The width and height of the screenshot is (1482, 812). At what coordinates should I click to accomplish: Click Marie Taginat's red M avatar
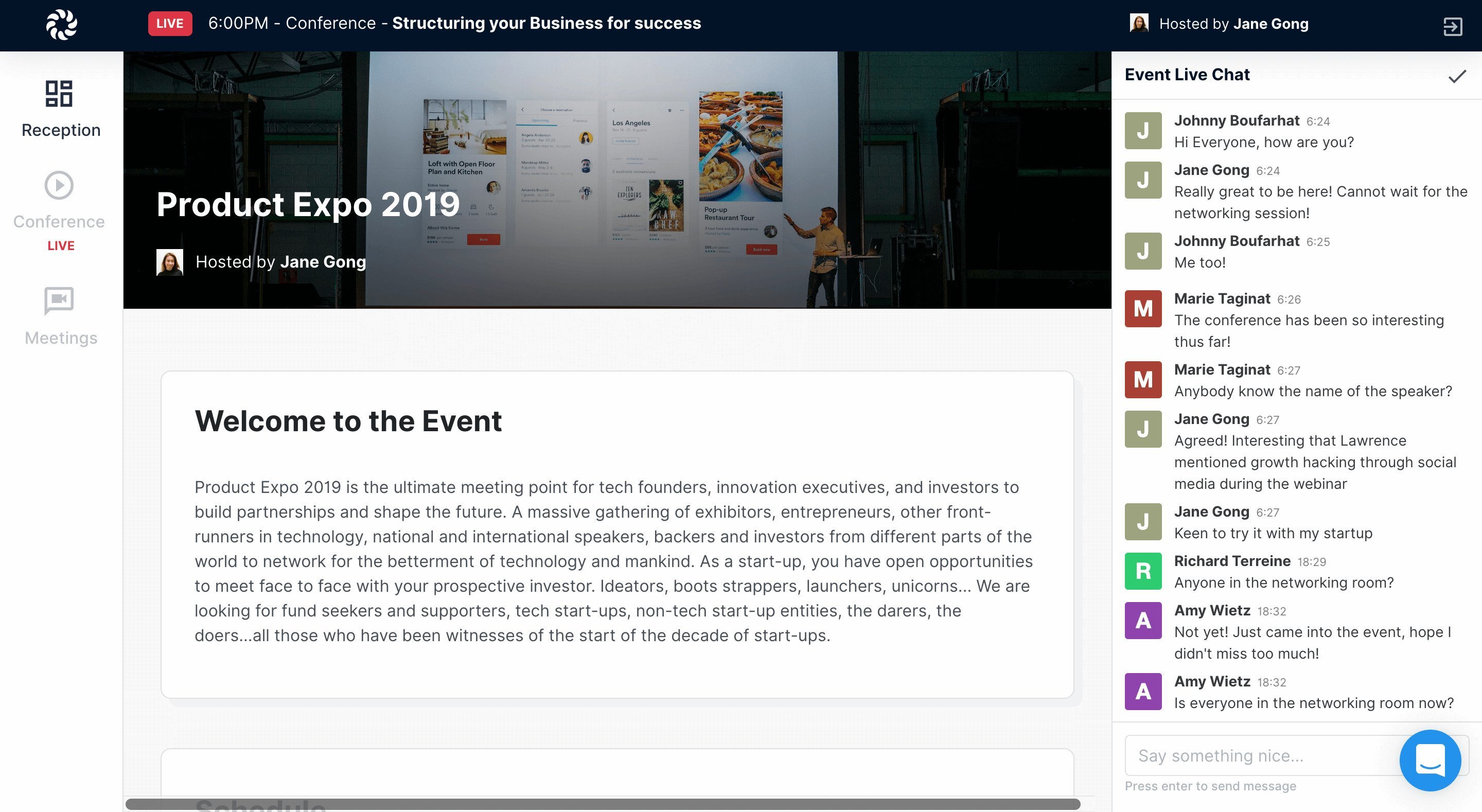[x=1143, y=308]
